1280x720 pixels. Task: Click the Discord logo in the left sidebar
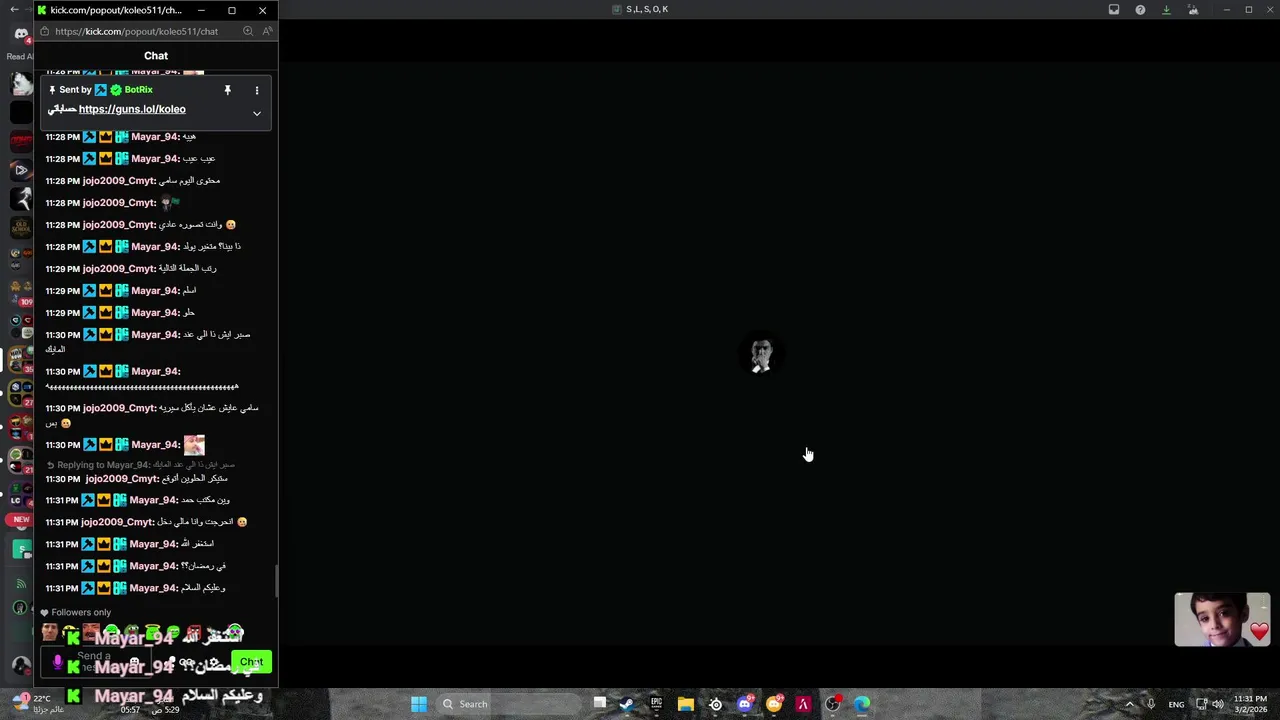click(21, 34)
